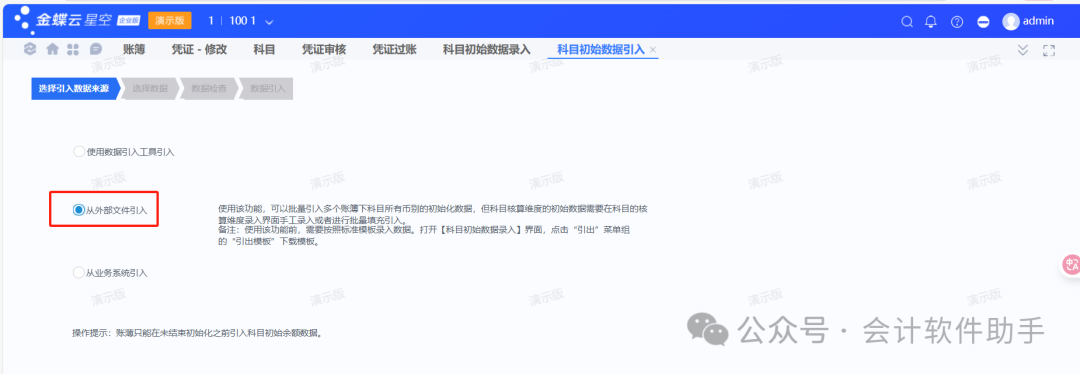Click the swirl logo icon beside home
Viewport: 1080px width, 374px height.
30,50
